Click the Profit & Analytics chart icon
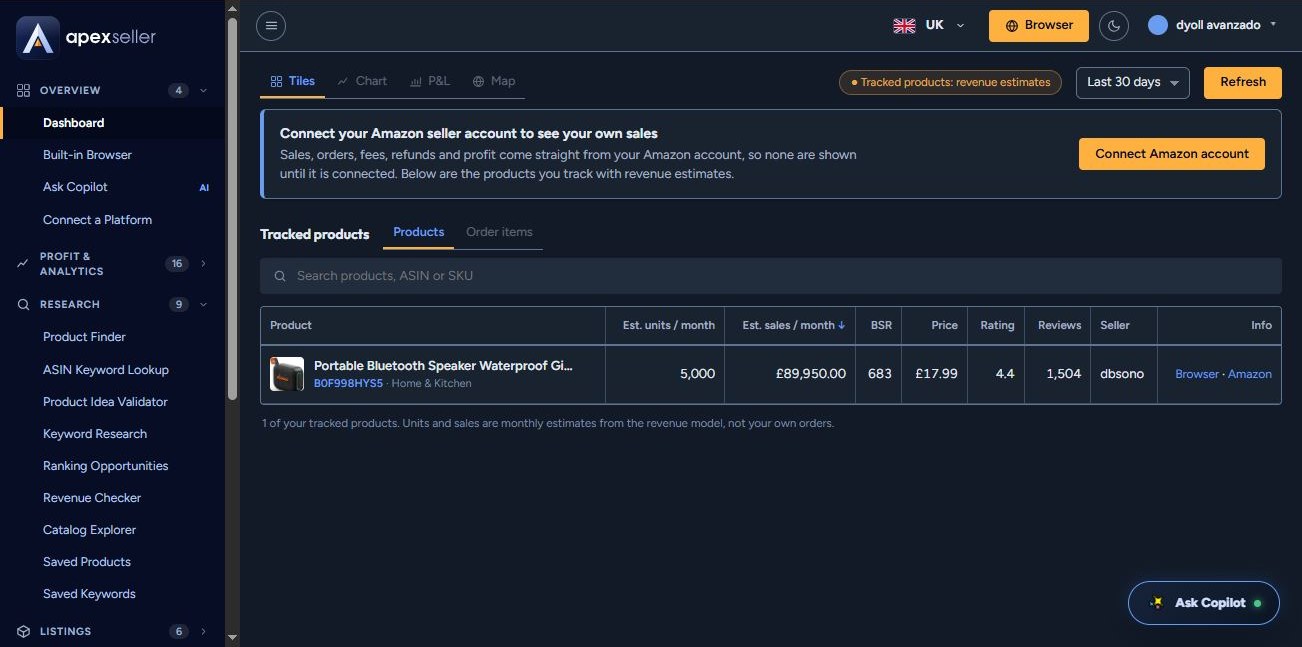This screenshot has width=1302, height=647. tap(23, 264)
